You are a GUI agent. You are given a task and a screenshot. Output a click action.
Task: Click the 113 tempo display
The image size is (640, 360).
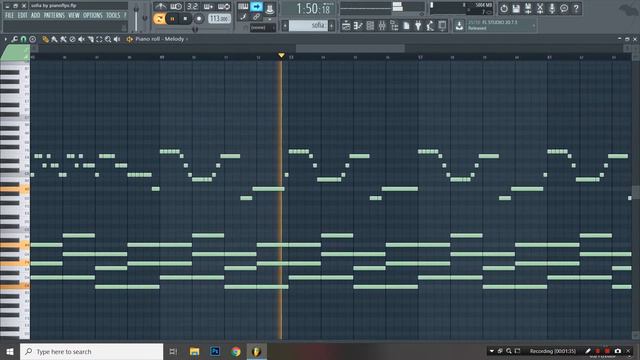coord(219,19)
